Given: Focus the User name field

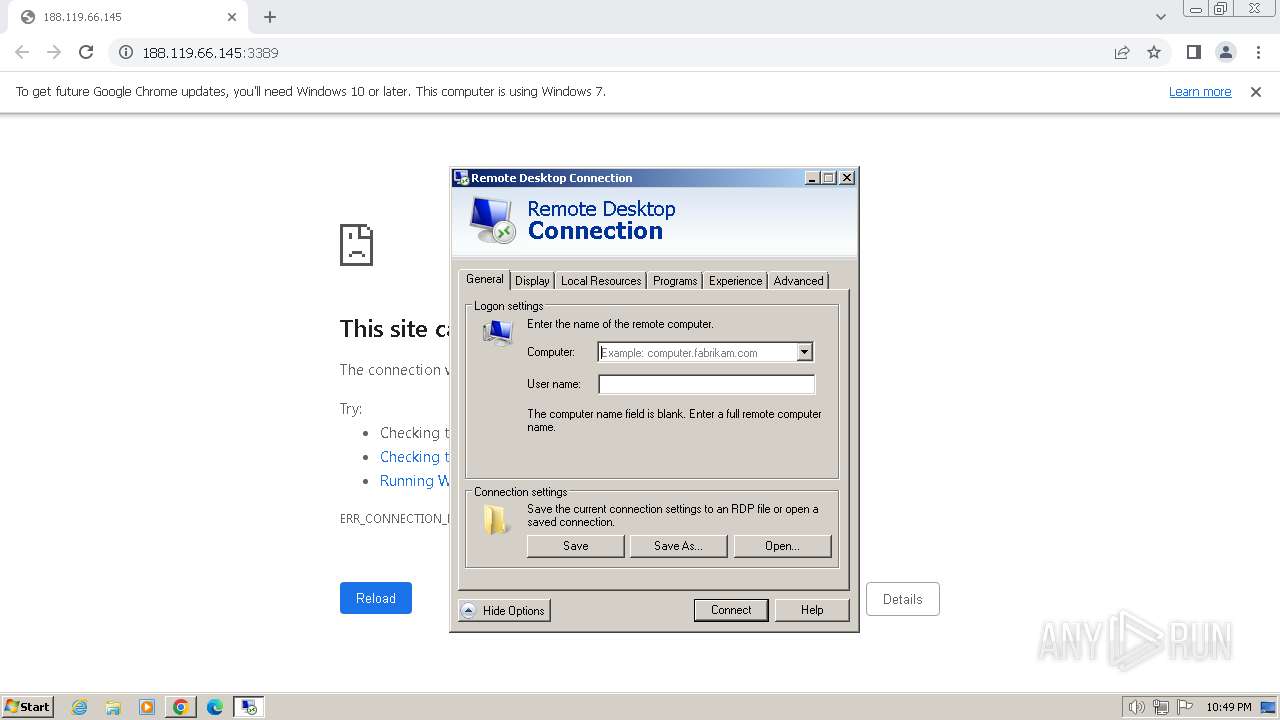Looking at the screenshot, I should 706,384.
